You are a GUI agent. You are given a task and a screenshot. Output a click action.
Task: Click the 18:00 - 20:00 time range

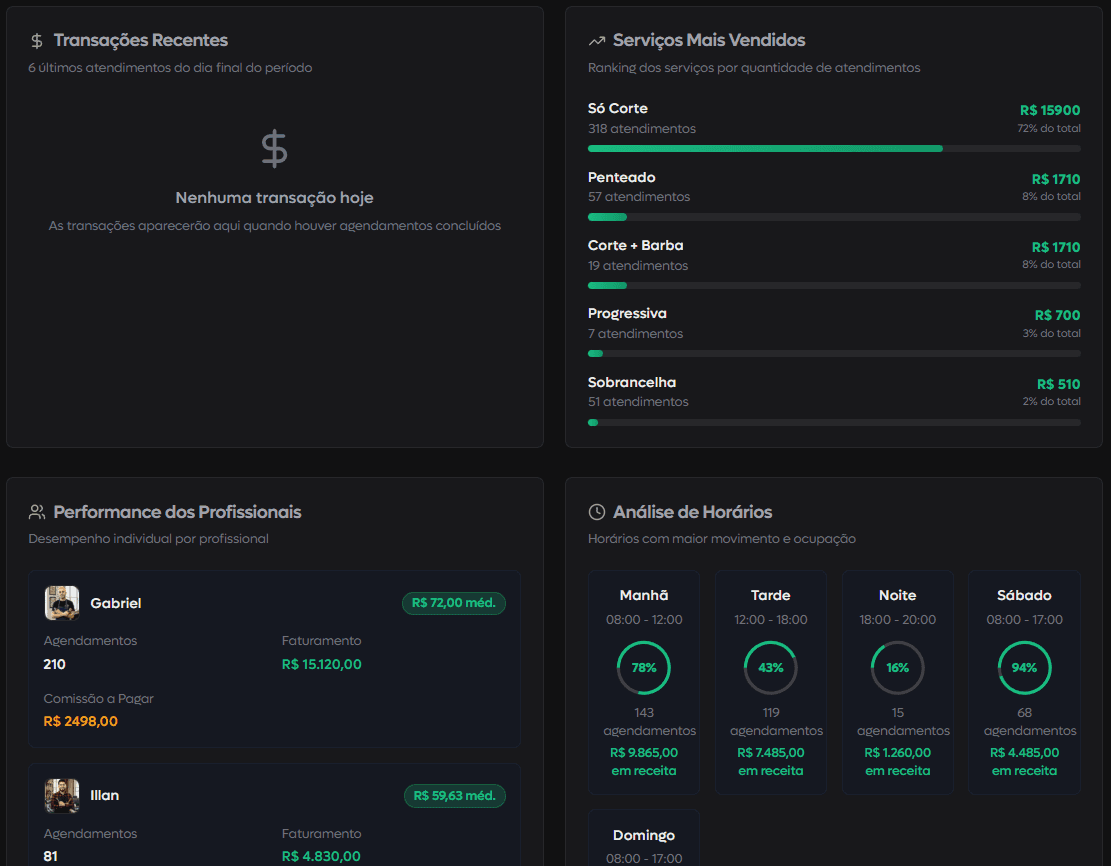897,619
